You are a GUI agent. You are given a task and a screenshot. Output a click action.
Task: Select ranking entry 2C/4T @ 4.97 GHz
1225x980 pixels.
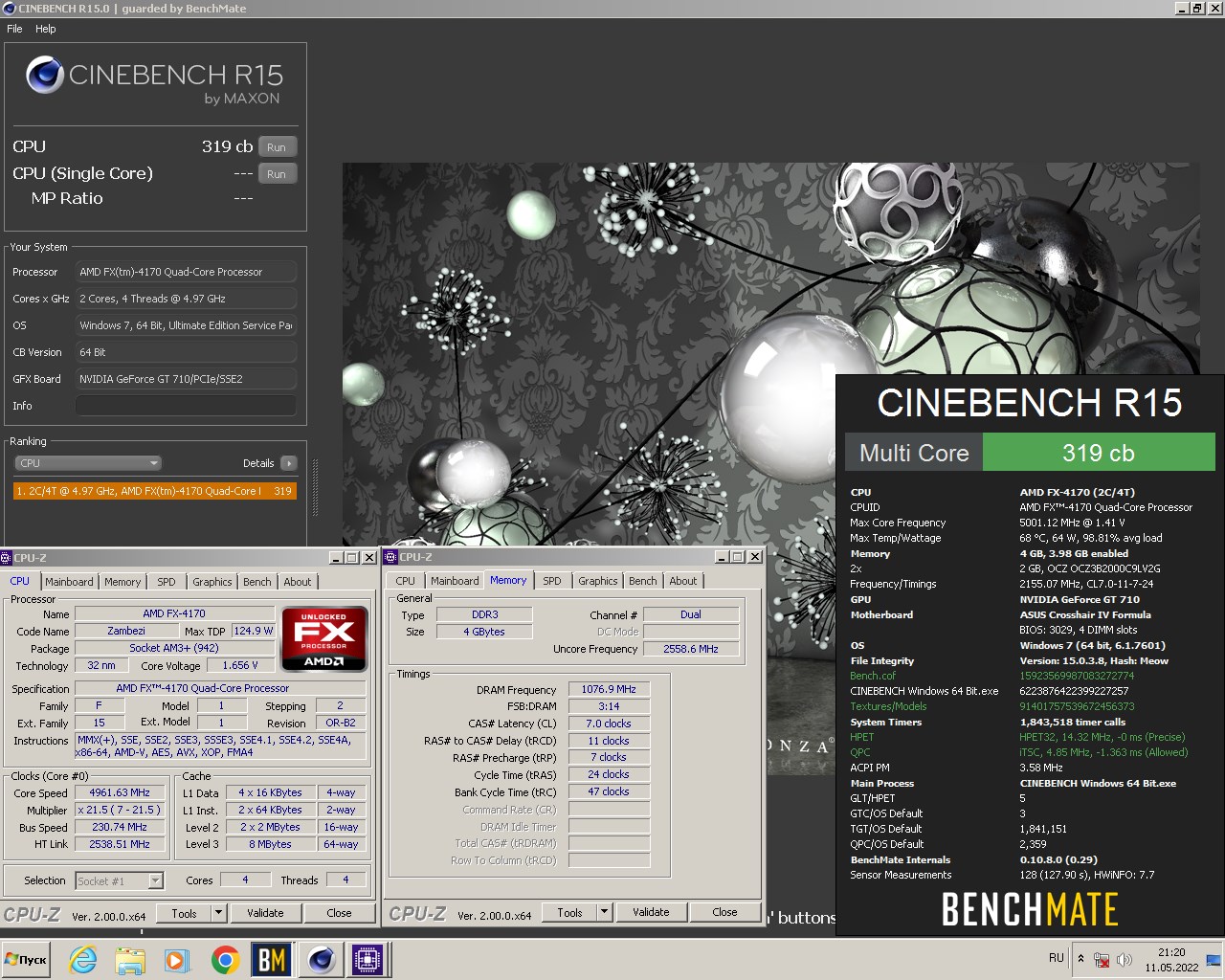pos(155,491)
